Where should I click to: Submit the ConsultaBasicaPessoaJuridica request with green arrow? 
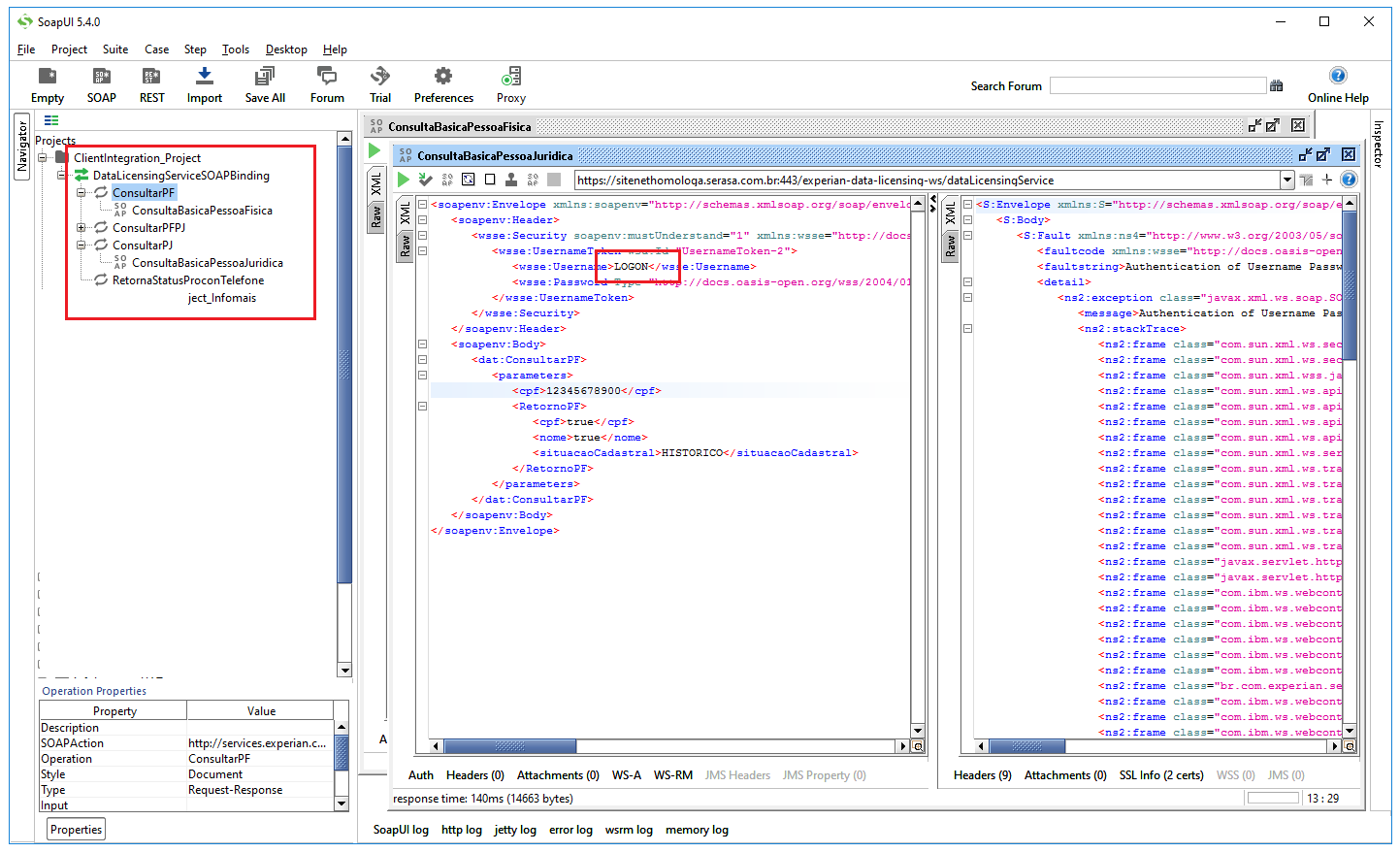[x=403, y=180]
